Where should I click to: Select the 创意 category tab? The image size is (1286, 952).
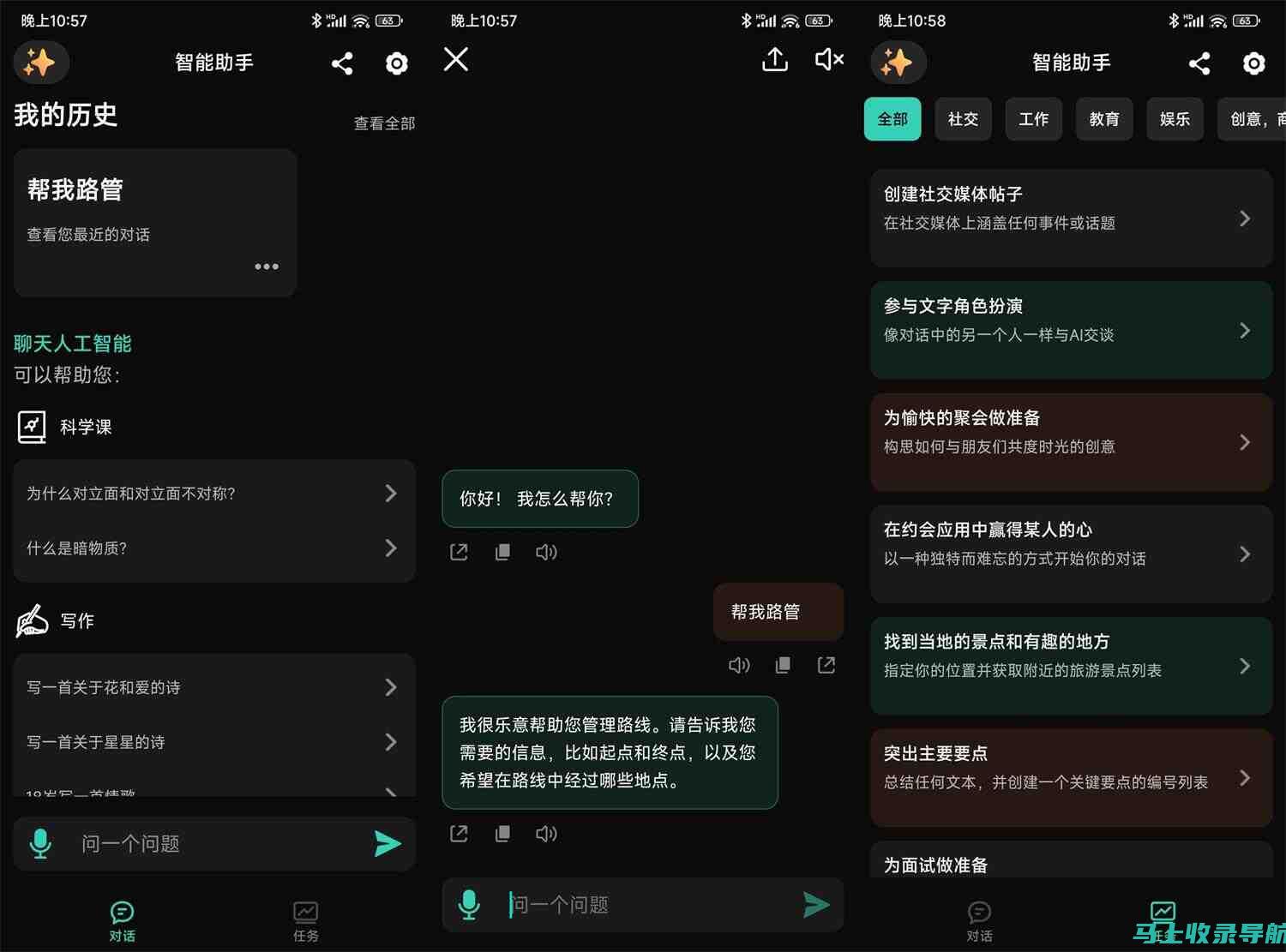[1252, 119]
